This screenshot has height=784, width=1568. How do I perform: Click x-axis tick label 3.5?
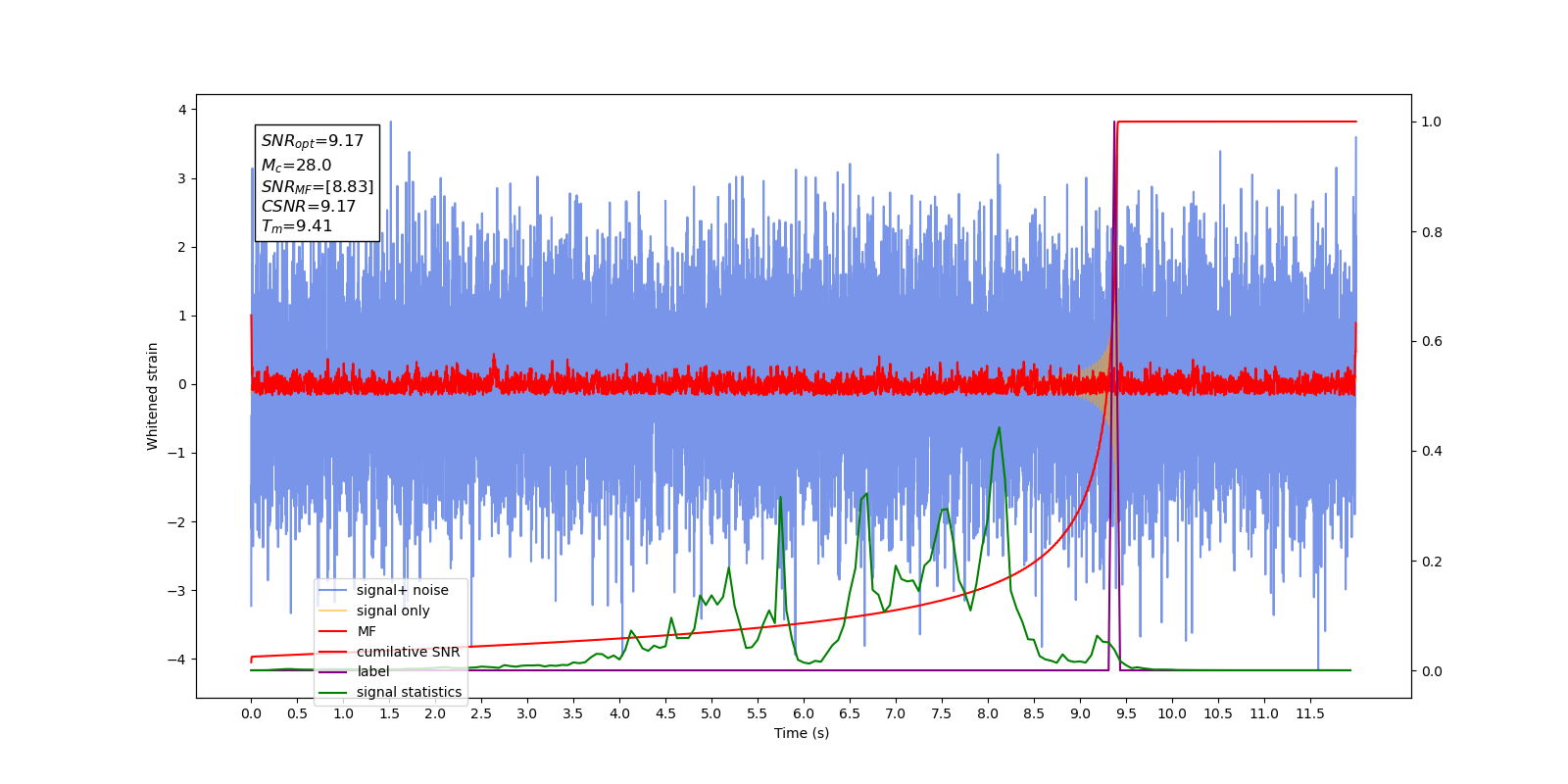[x=573, y=713]
